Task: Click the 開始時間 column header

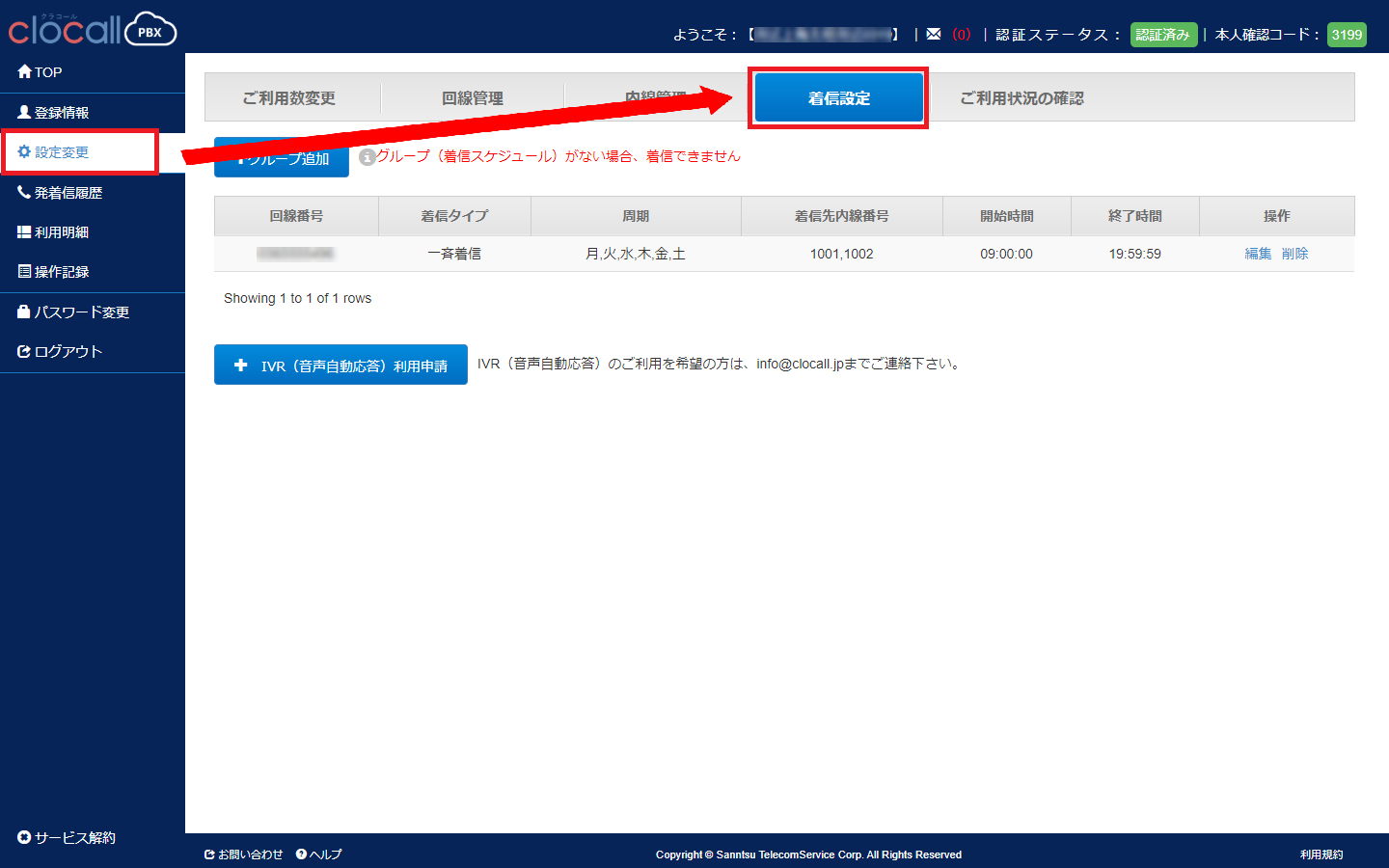Action: click(x=1007, y=216)
